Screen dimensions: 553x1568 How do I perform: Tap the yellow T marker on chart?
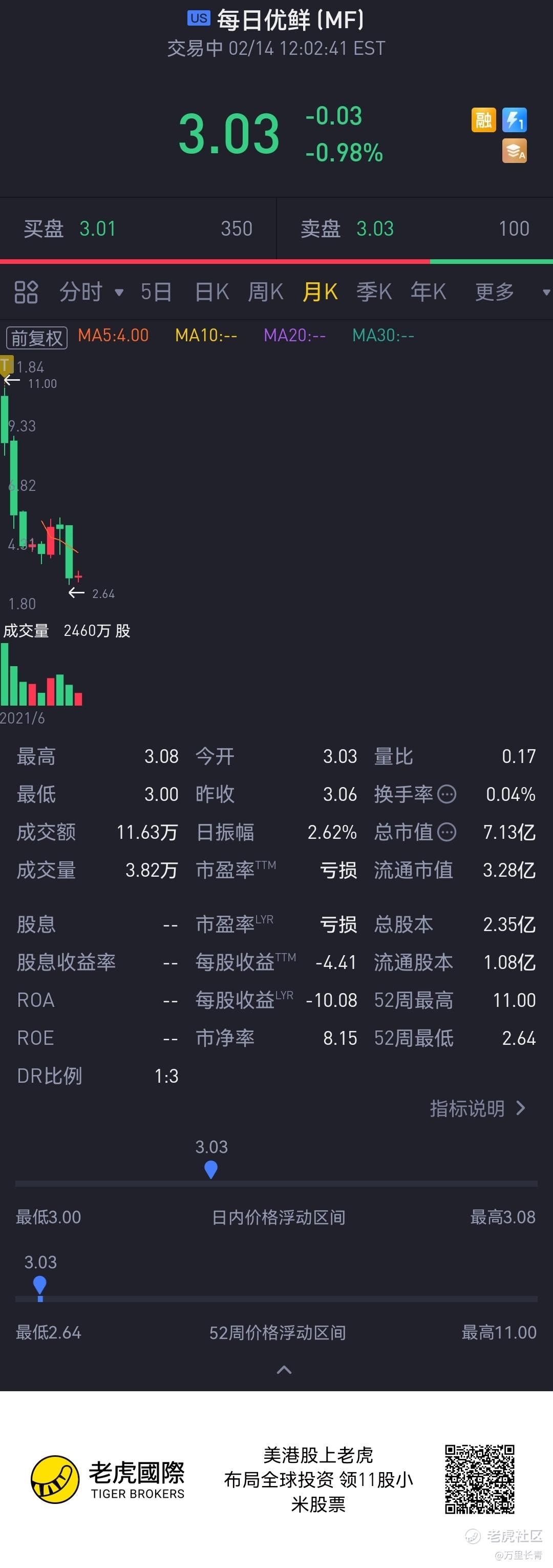[x=6, y=365]
